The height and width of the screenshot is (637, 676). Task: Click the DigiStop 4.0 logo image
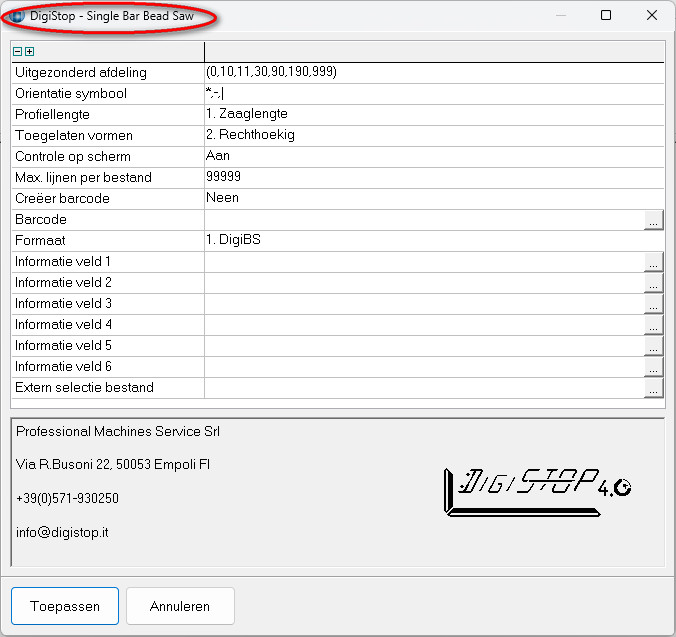537,492
